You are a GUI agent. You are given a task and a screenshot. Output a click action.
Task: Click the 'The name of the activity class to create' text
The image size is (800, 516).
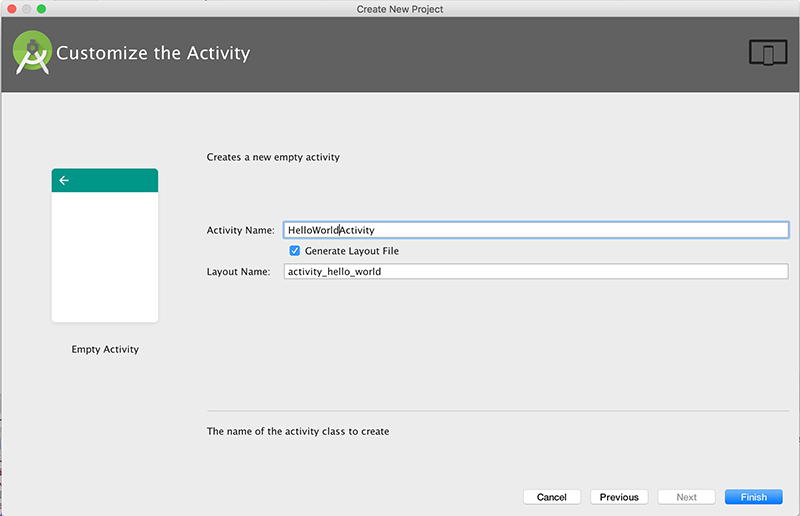tap(298, 431)
